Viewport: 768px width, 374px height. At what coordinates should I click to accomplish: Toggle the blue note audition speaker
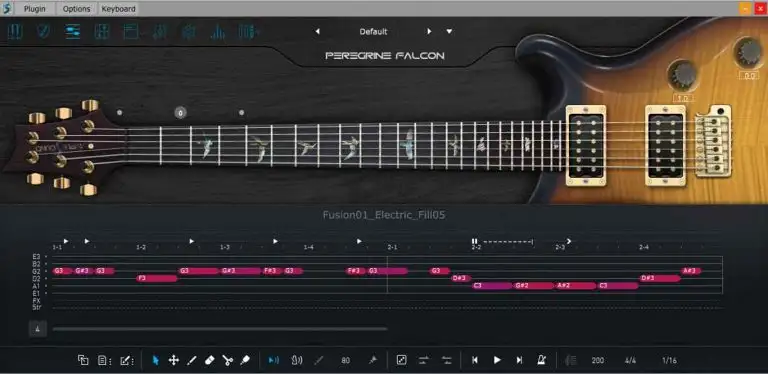pyautogui.click(x=273, y=360)
